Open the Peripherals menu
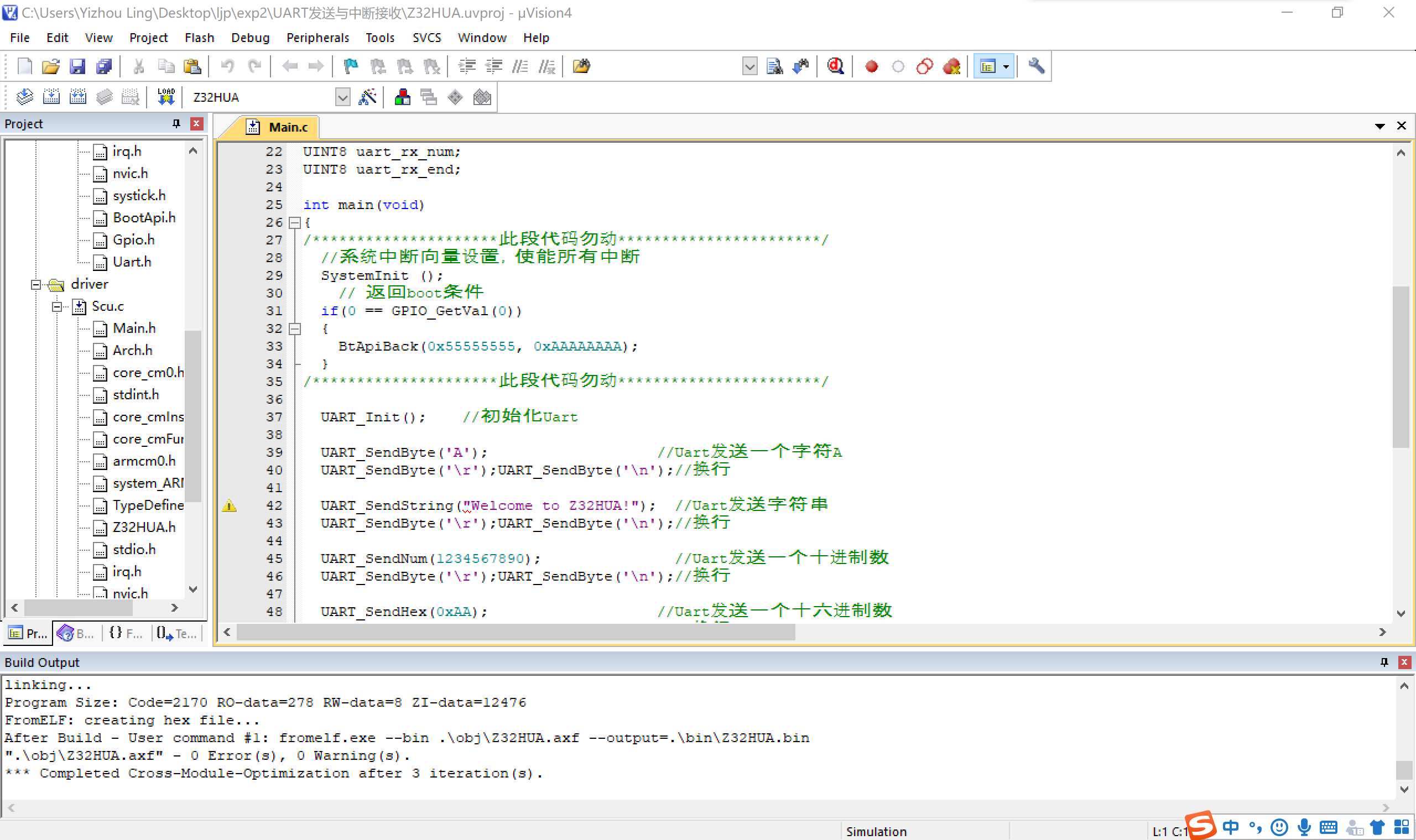 (317, 38)
